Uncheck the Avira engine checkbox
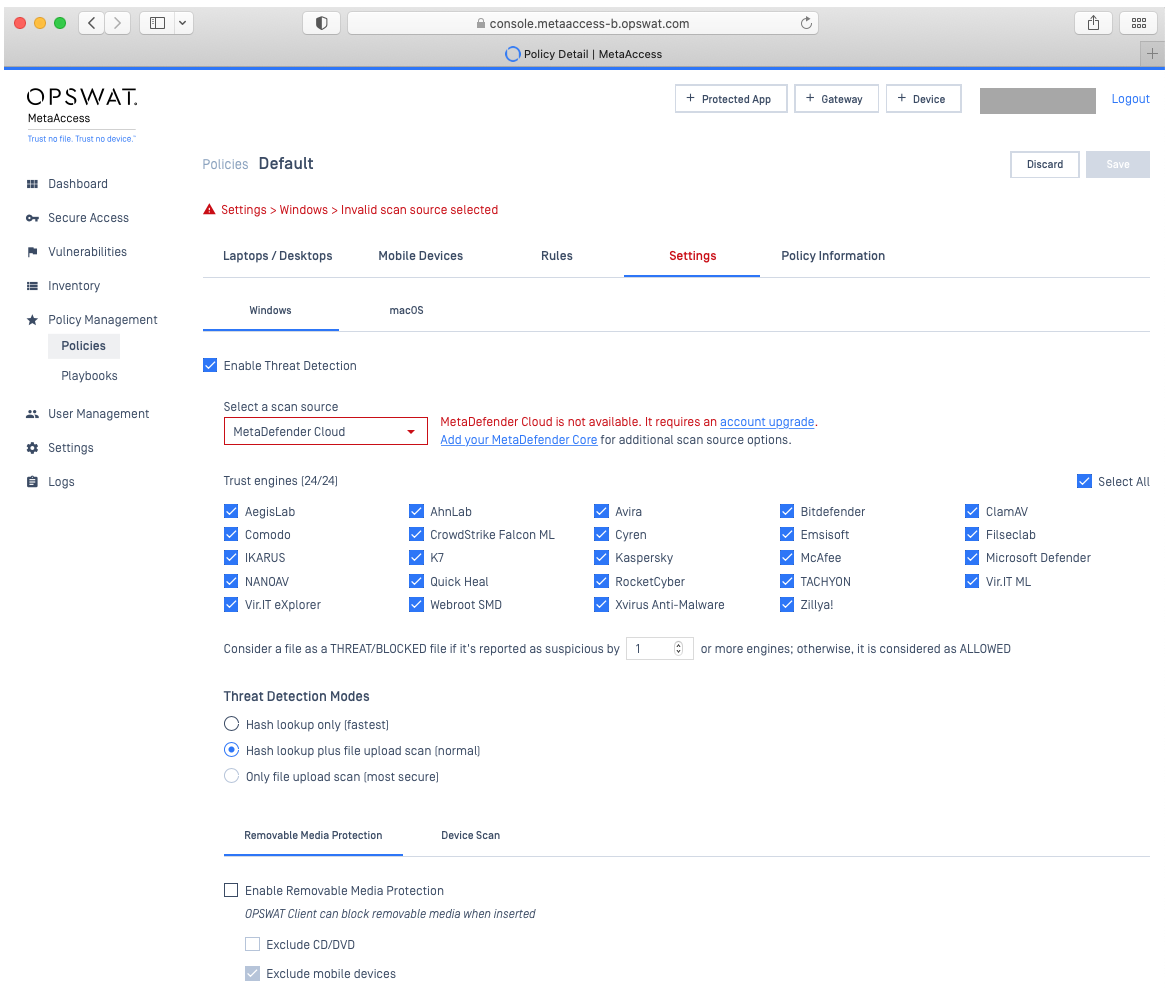This screenshot has height=991, width=1171. click(x=601, y=512)
